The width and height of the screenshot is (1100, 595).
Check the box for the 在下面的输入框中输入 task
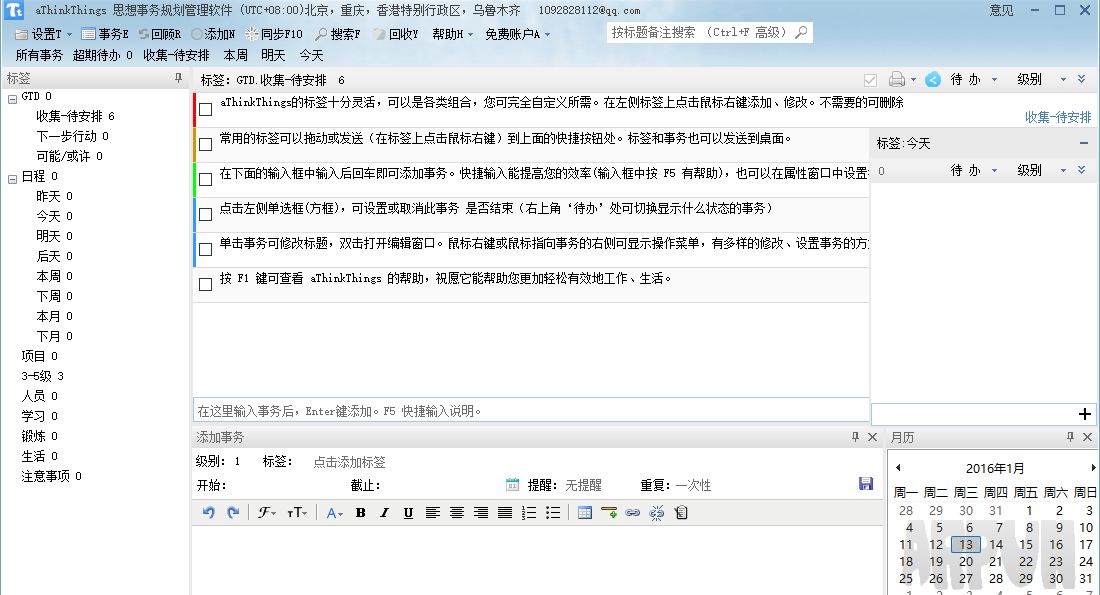click(x=206, y=180)
